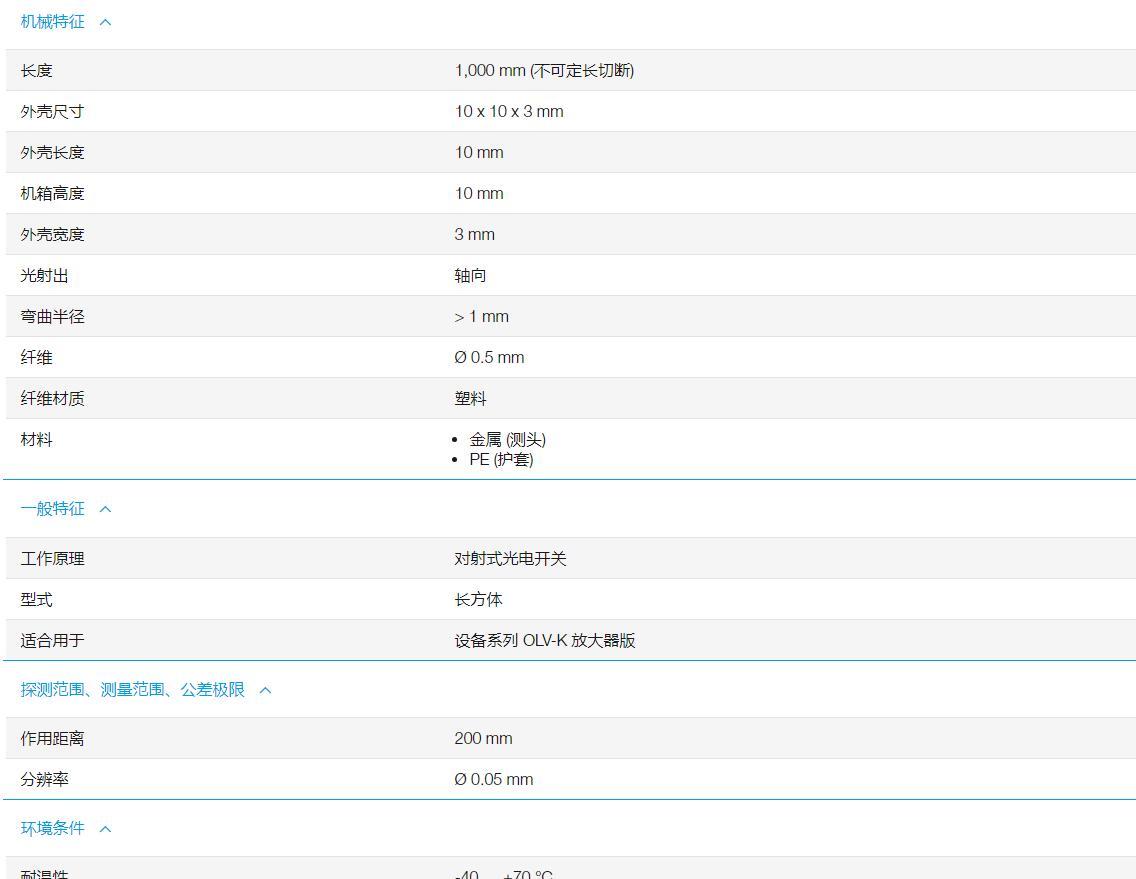Collapse the 探测范围、测量范围、公差极限 chevron
Viewport: 1136px width, 879px height.
(265, 689)
